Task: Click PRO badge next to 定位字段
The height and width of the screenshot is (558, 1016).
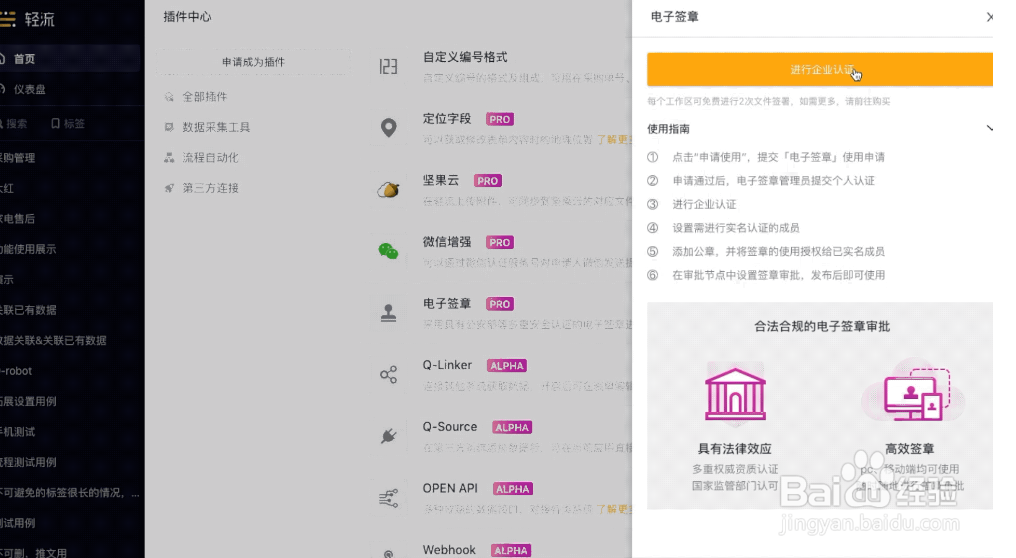Action: point(500,119)
